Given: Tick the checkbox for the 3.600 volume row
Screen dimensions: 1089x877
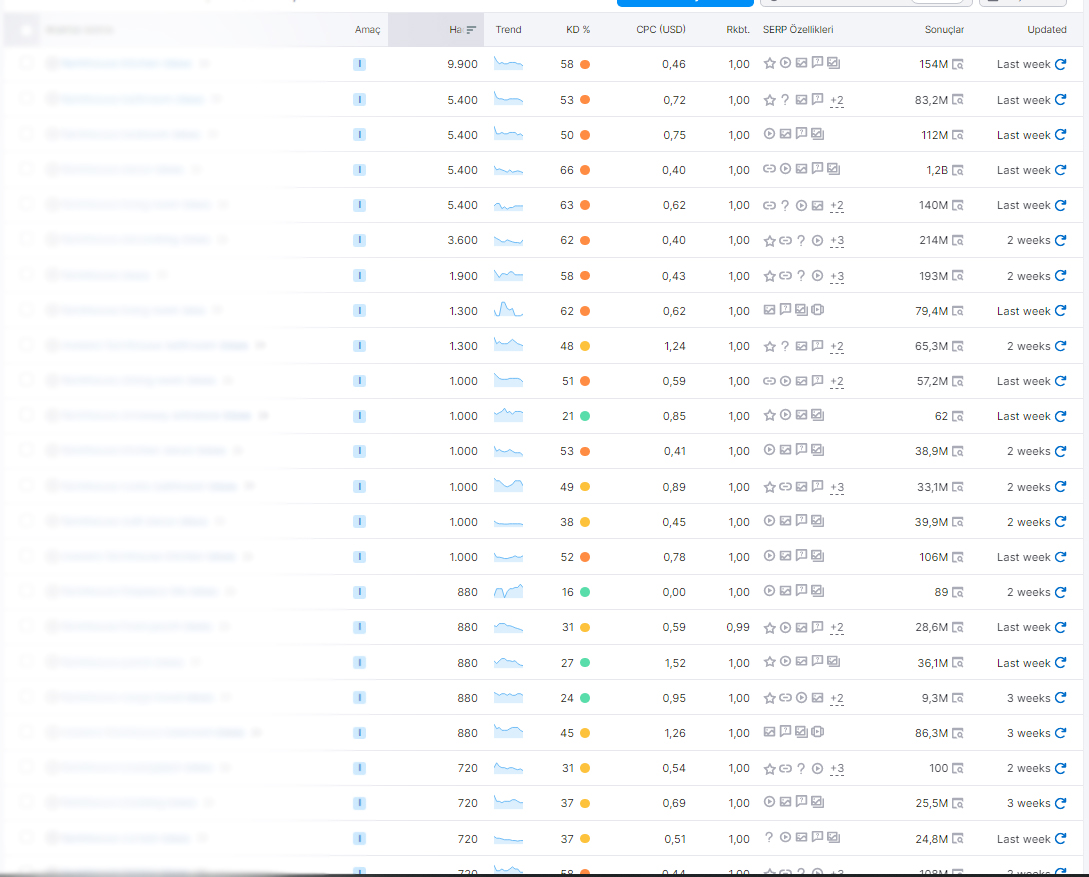Looking at the screenshot, I should (x=26, y=239).
